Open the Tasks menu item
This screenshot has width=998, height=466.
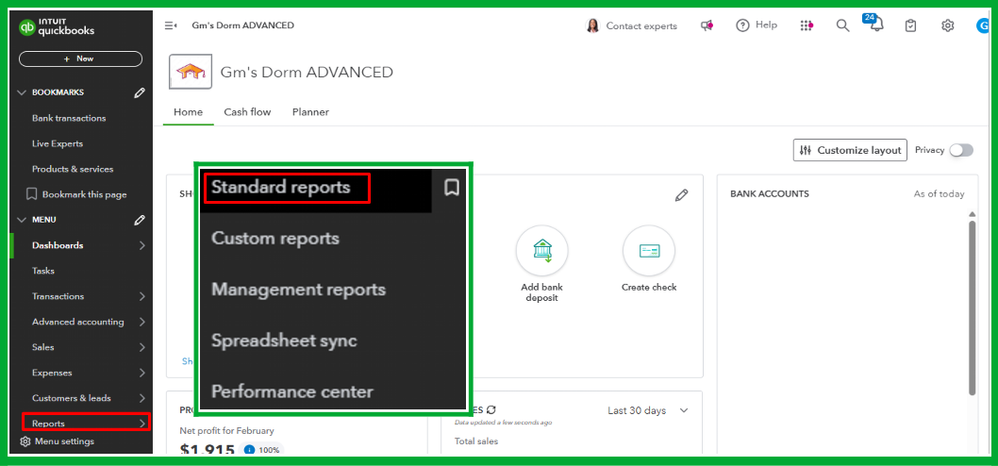43,271
